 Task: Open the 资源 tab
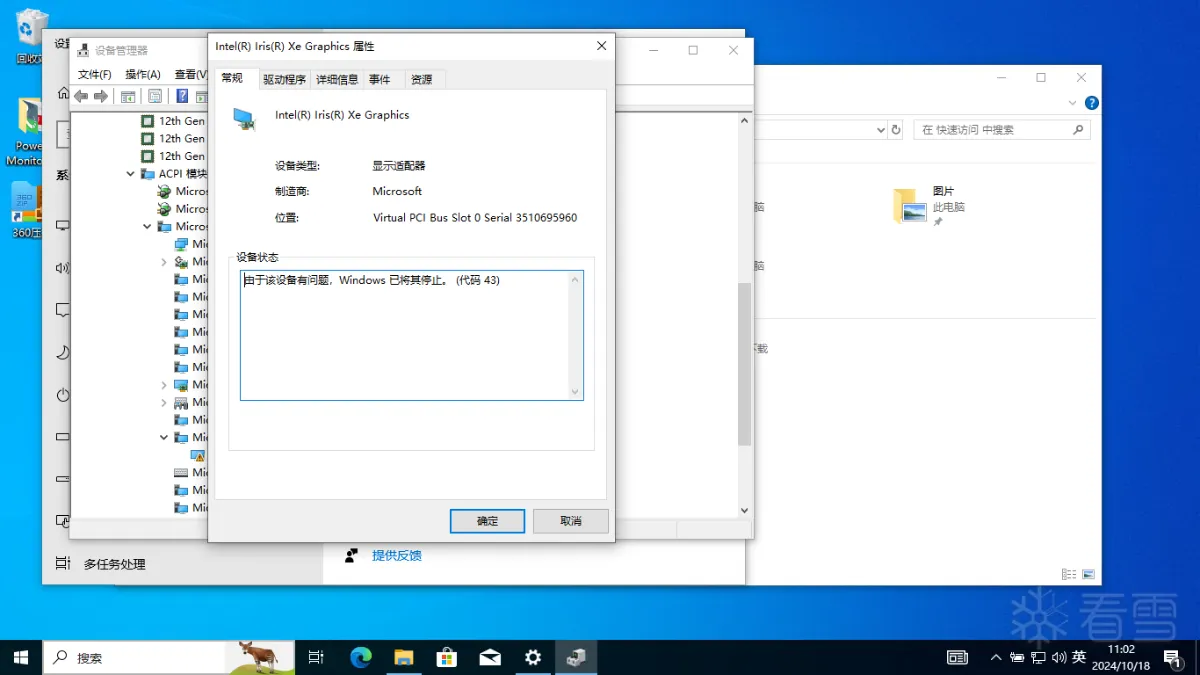(x=422, y=79)
